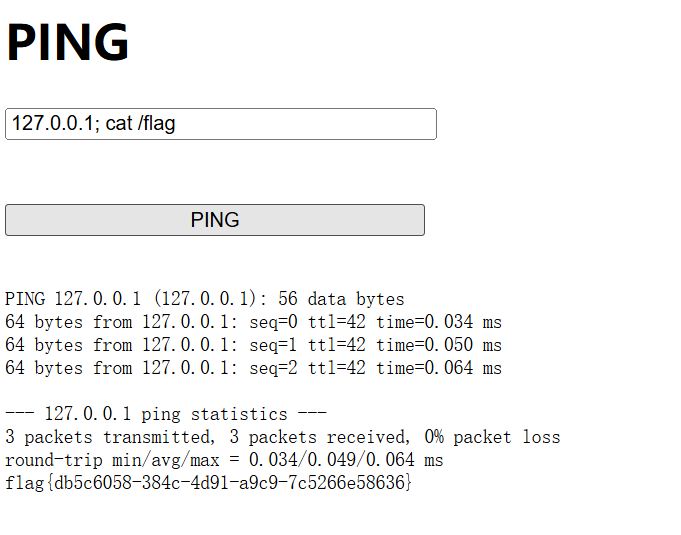Click the PING submit button
This screenshot has height=535, width=681.
pos(215,220)
